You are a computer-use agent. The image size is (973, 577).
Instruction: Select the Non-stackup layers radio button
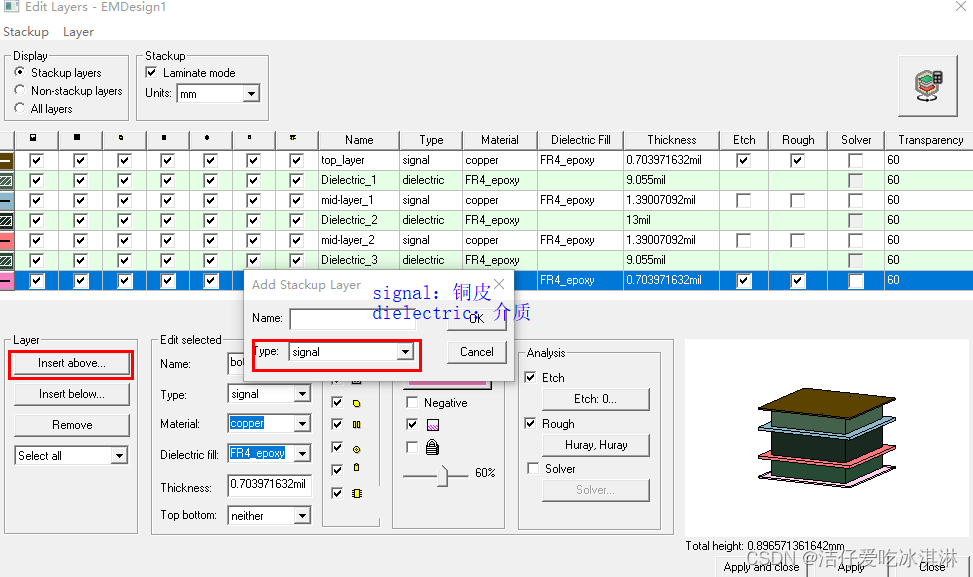click(20, 91)
